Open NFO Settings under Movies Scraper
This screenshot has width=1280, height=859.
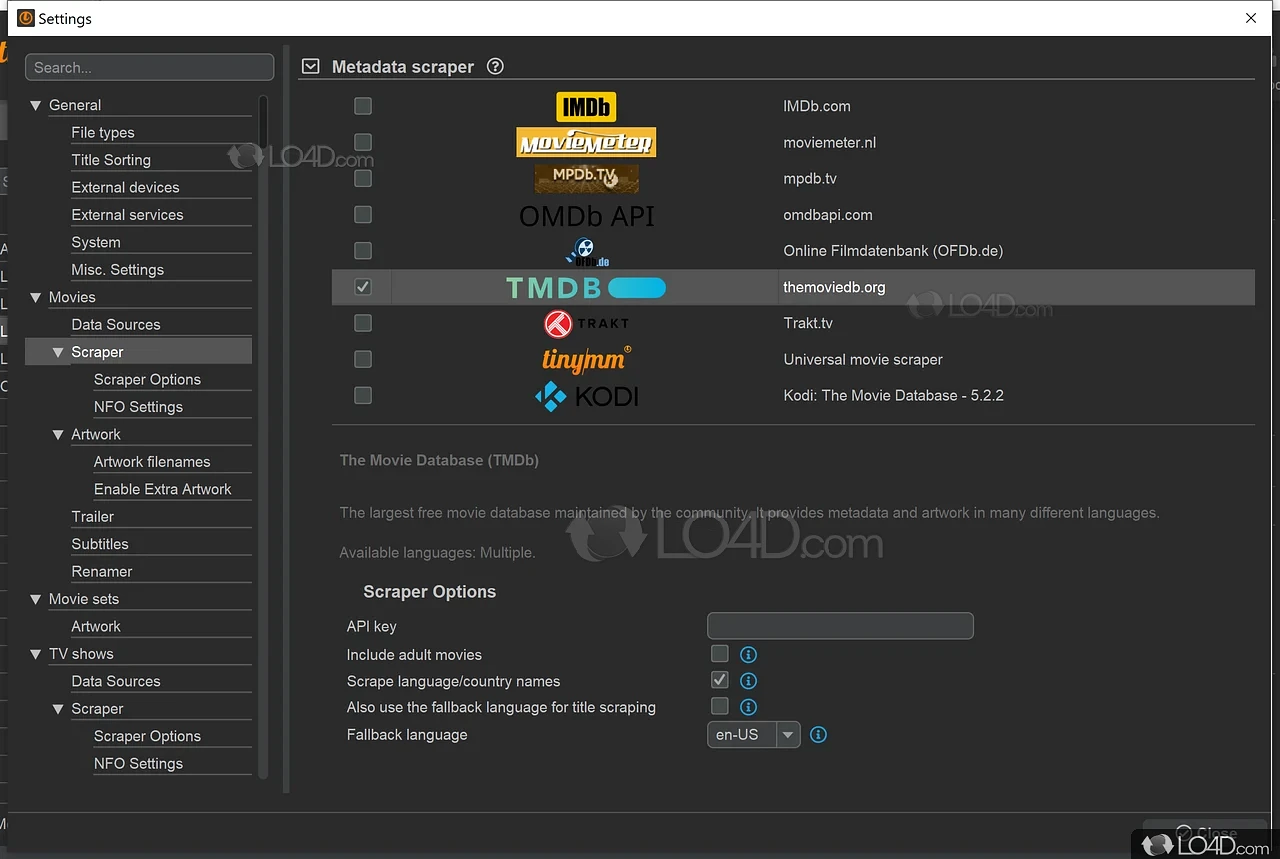[x=138, y=407]
